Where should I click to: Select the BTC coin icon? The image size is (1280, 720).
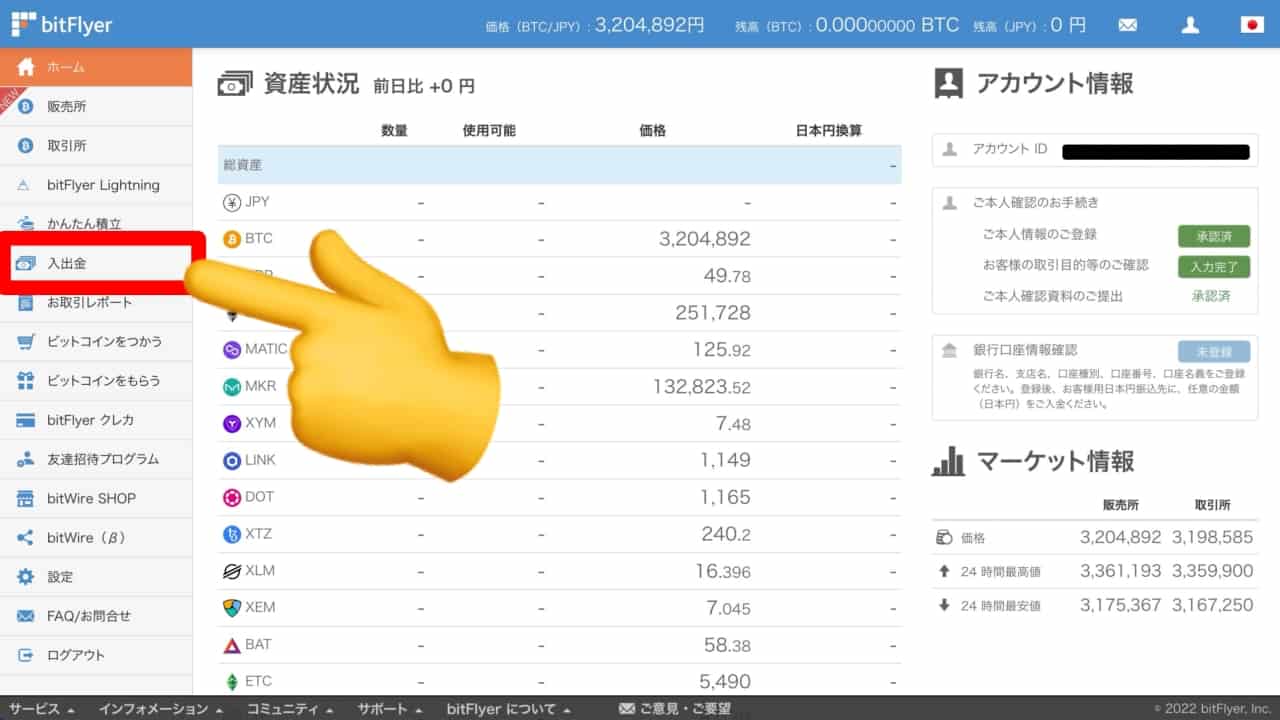tap(232, 239)
